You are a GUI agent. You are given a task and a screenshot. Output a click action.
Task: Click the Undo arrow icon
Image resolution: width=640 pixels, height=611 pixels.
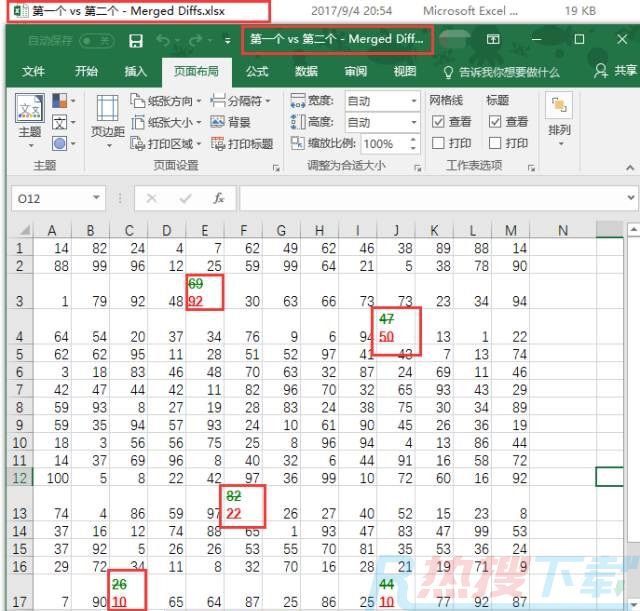point(163,40)
